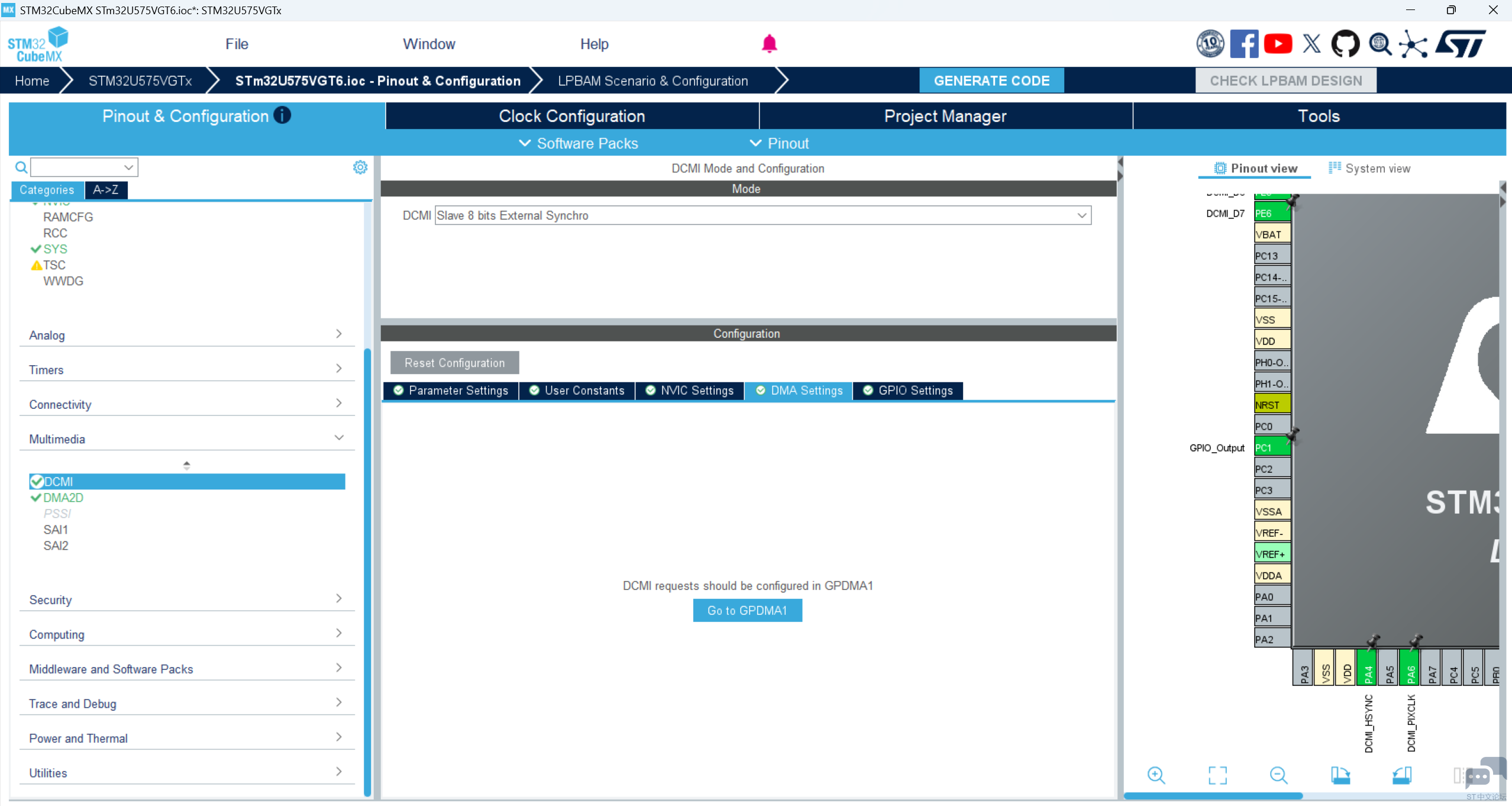
Task: Open LPBAM Scenario & Configuration breadcrumb
Action: coord(652,80)
